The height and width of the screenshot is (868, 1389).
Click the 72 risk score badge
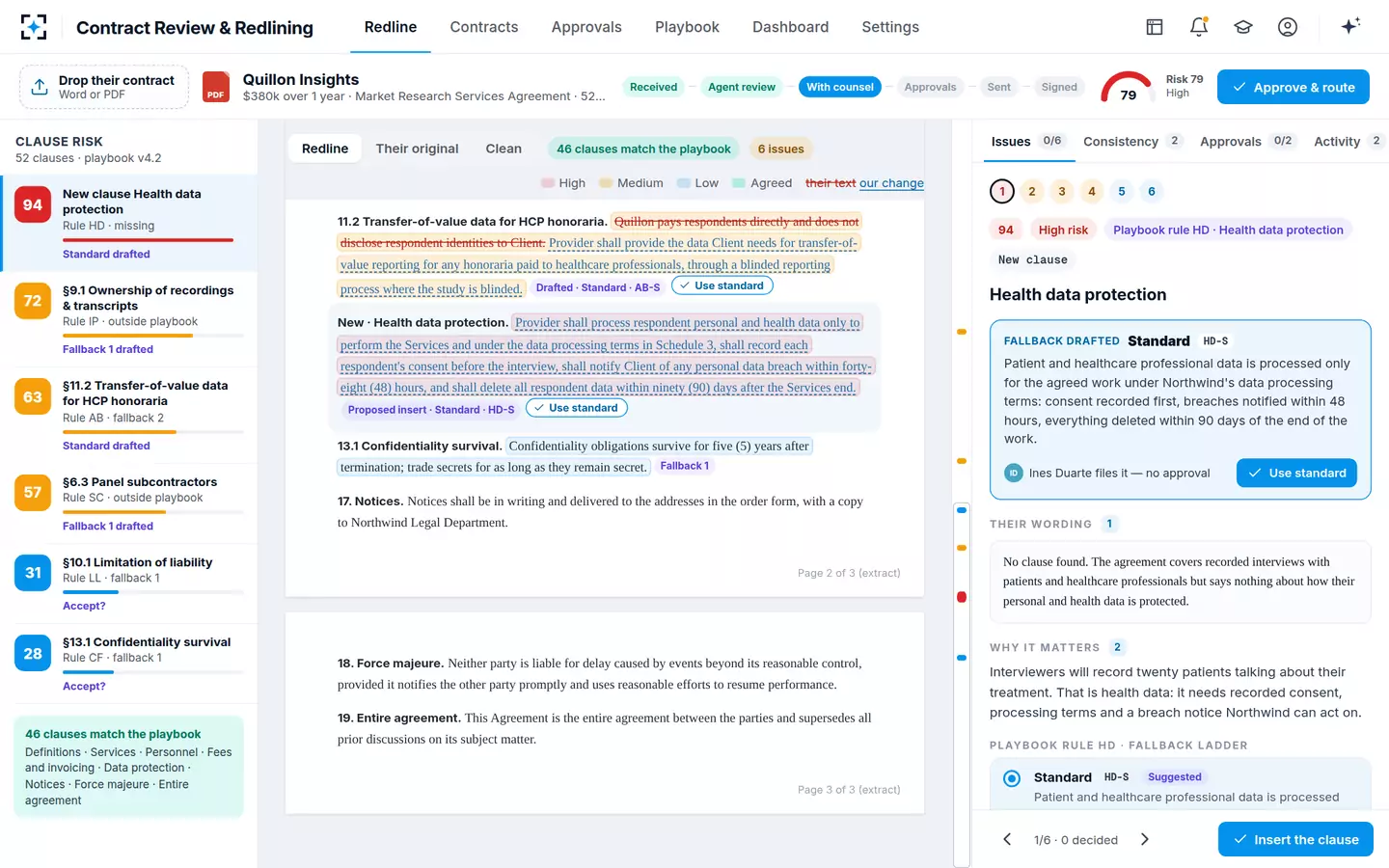coord(33,301)
